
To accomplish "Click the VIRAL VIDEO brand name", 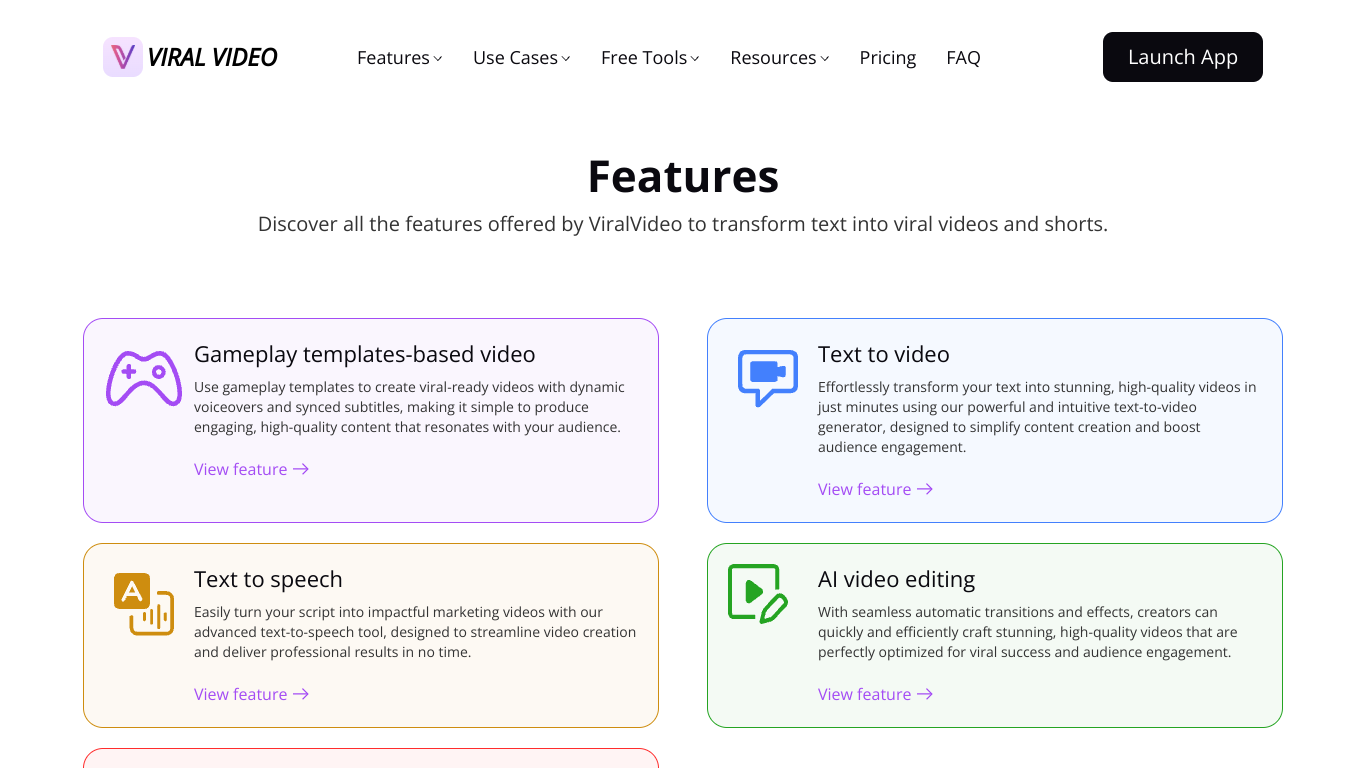I will (x=212, y=58).
